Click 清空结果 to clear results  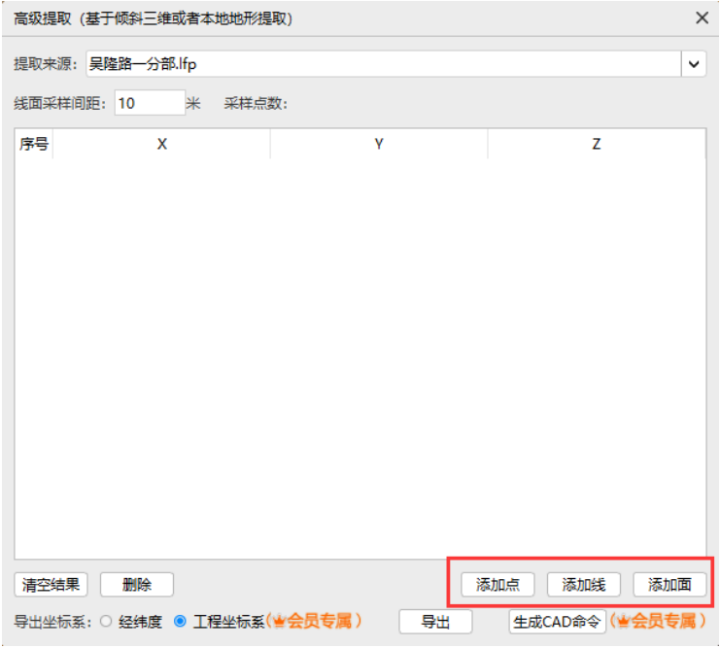(51, 584)
